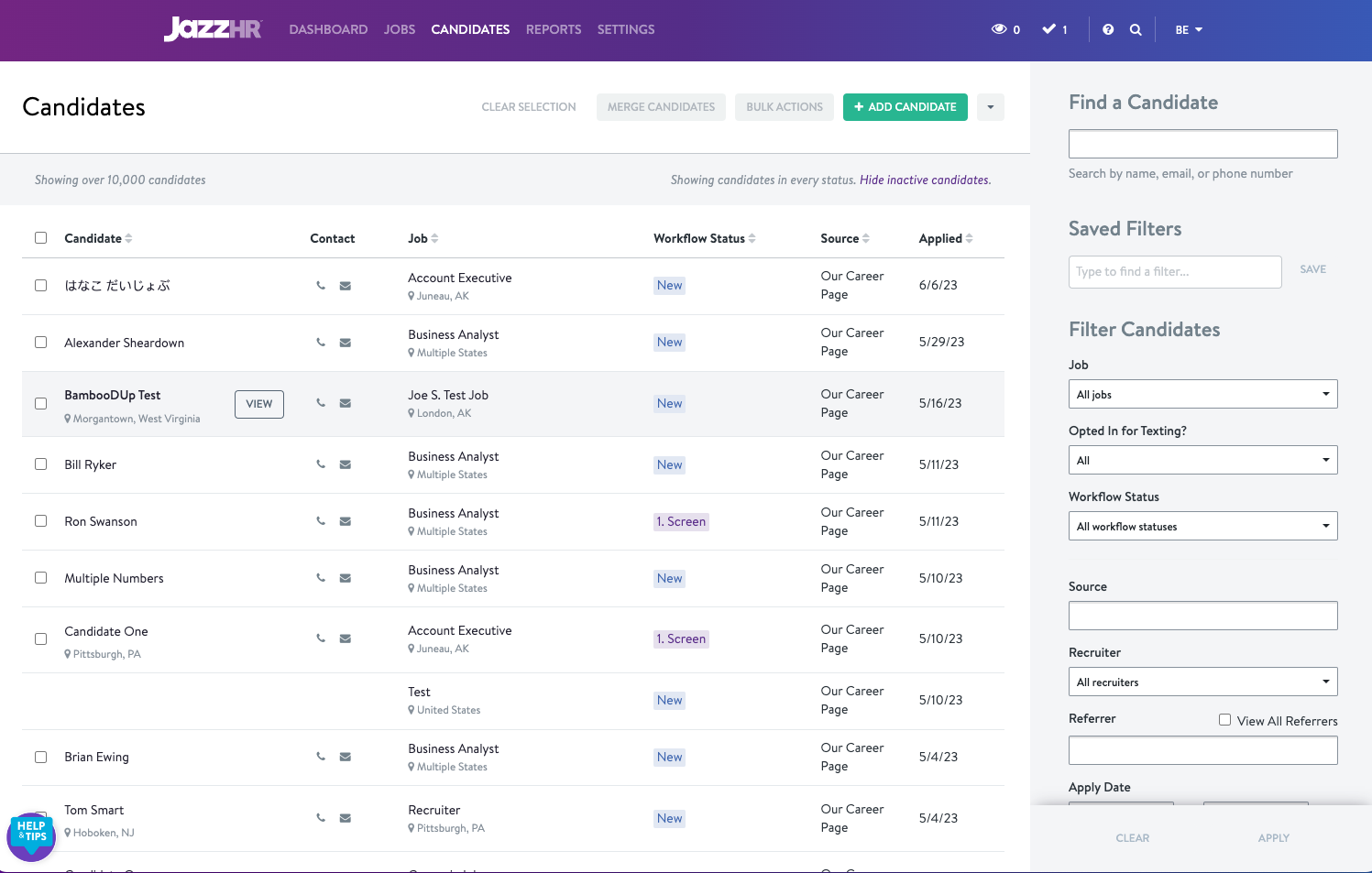1372x873 pixels.
Task: Click the Source filter input
Action: click(x=1202, y=616)
